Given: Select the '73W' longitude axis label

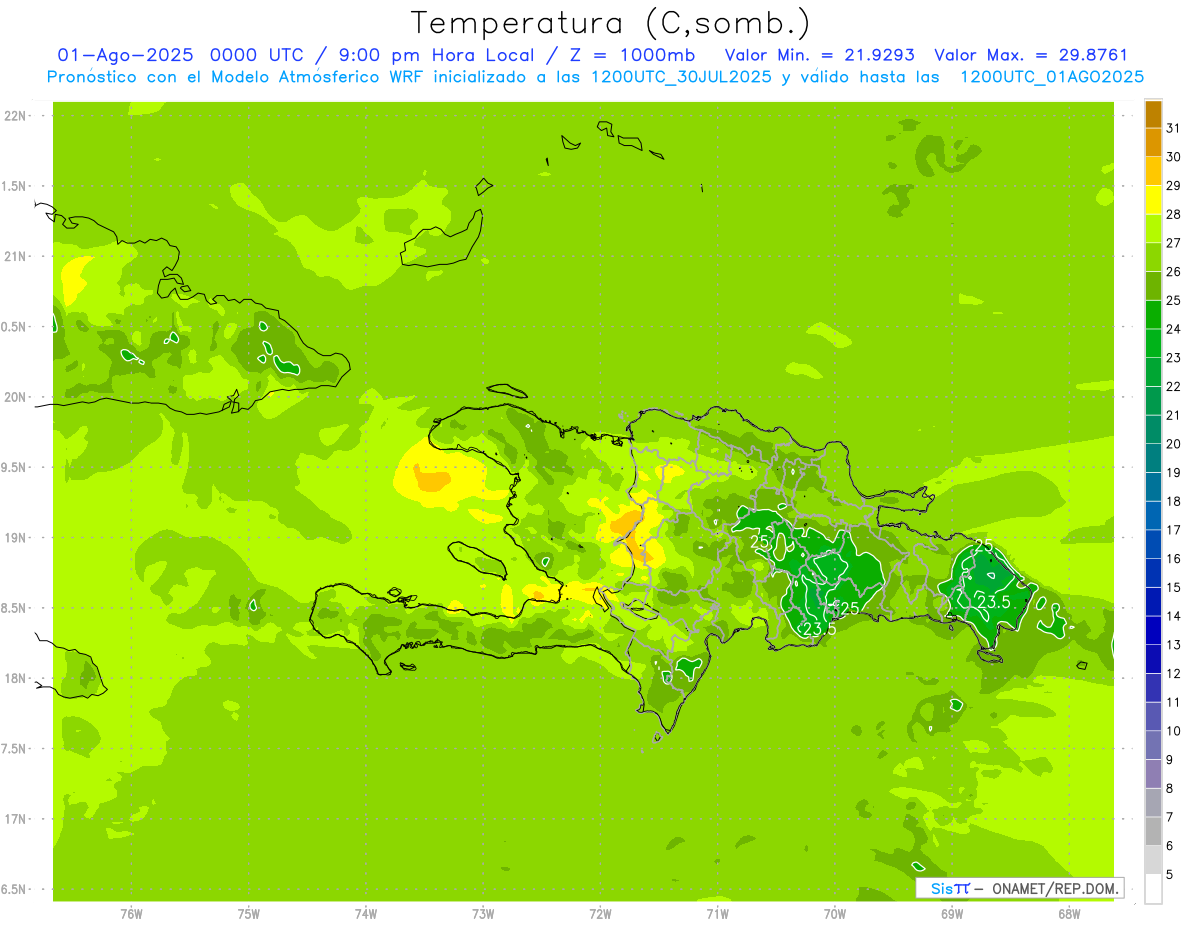Looking at the screenshot, I should point(483,914).
